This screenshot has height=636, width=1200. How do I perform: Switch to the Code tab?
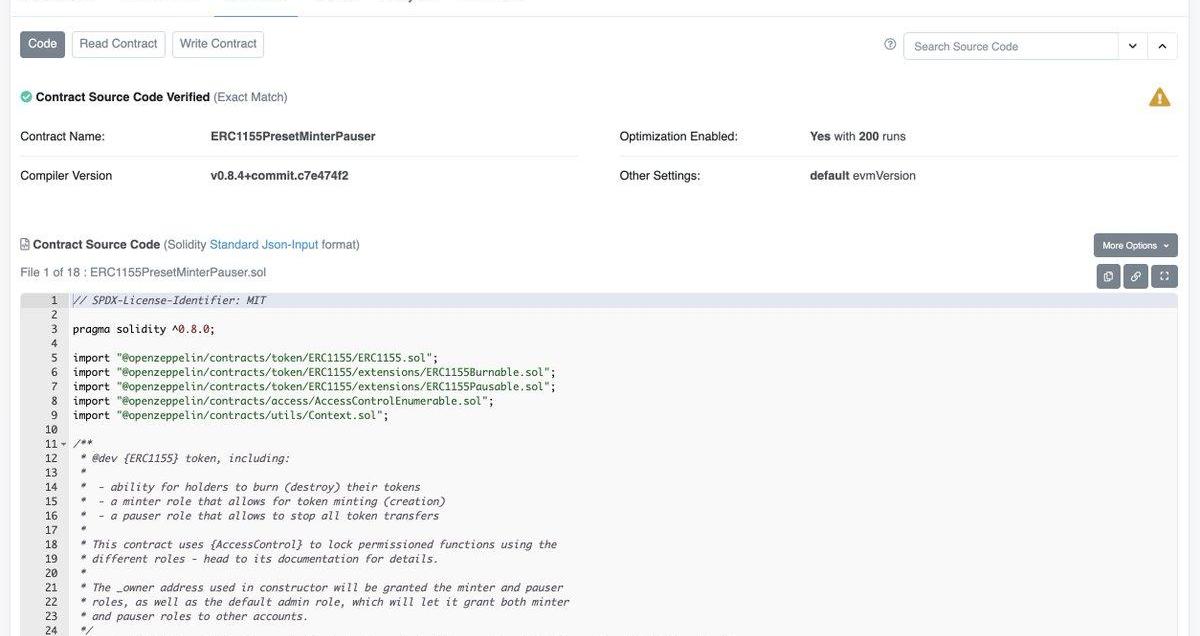(42, 44)
